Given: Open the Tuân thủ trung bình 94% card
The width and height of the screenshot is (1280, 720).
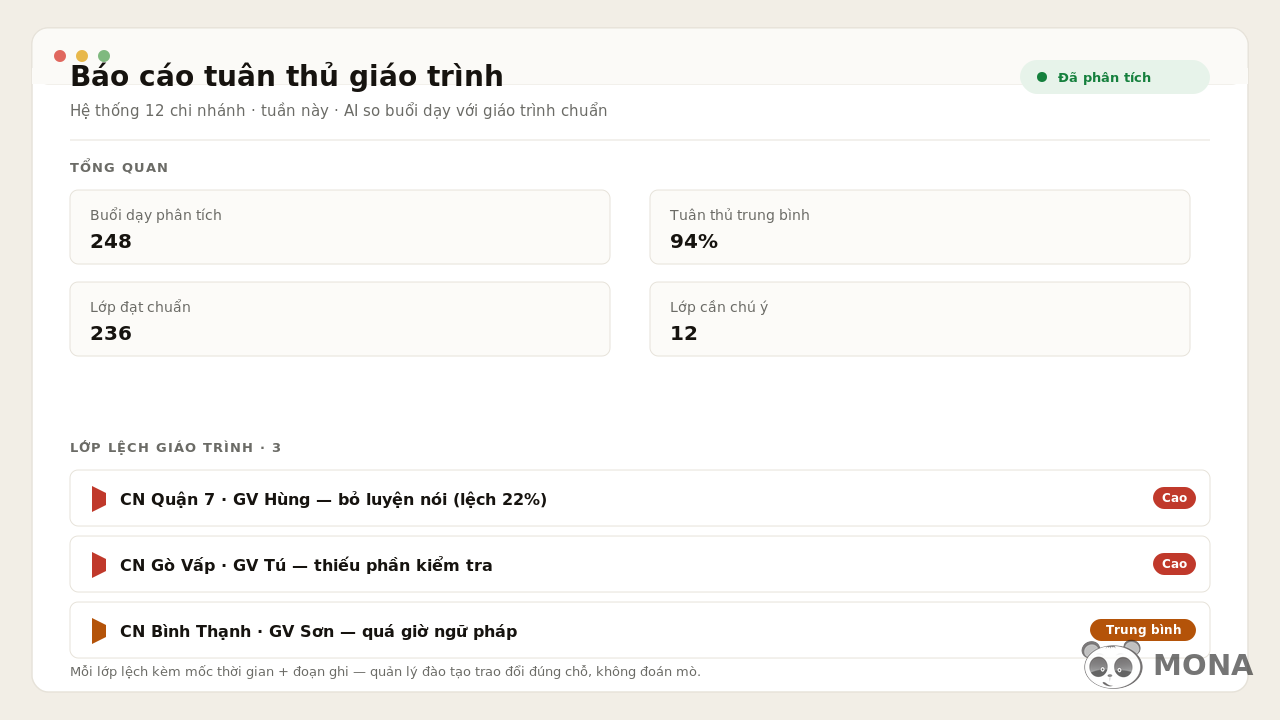Looking at the screenshot, I should (920, 227).
